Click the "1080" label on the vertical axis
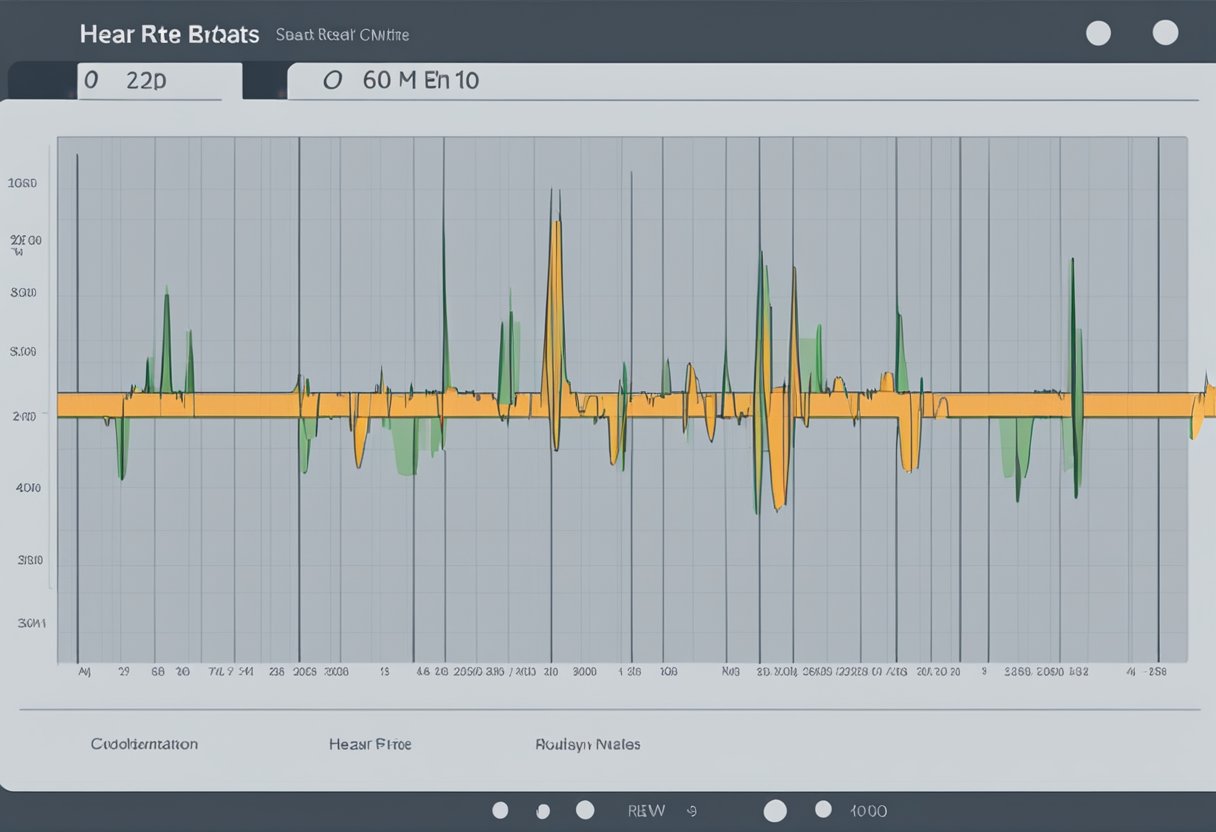Viewport: 1216px width, 832px height. click(x=22, y=184)
